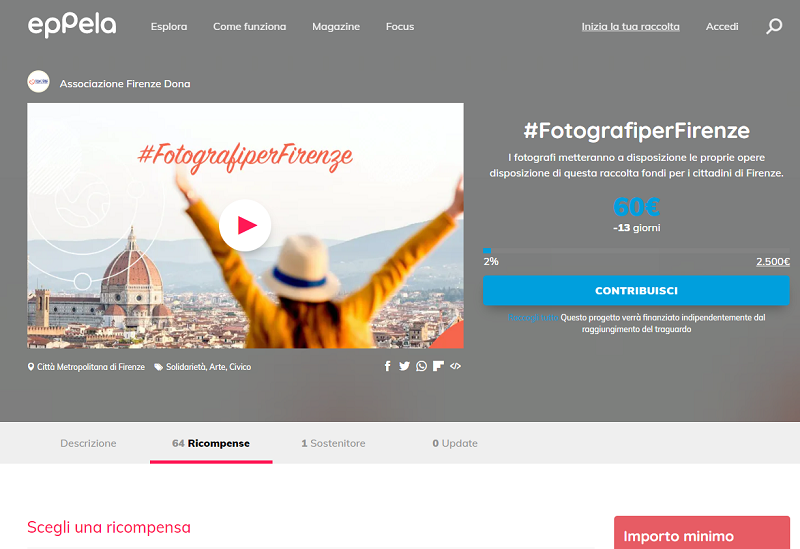Open Come funziona page
Viewport: 800px width, 549px height.
[x=249, y=27]
